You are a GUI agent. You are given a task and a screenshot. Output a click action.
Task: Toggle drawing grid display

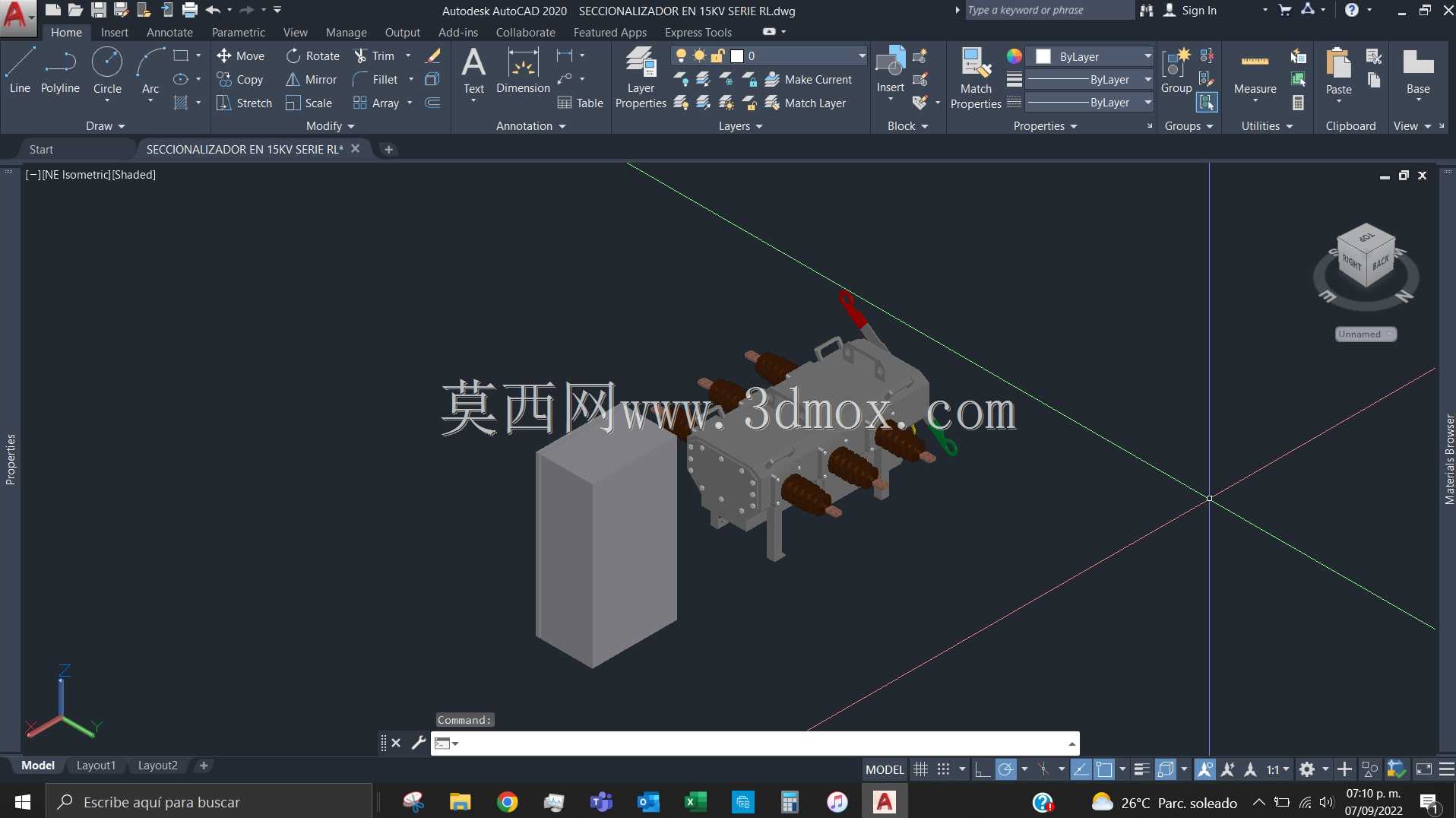tap(920, 769)
